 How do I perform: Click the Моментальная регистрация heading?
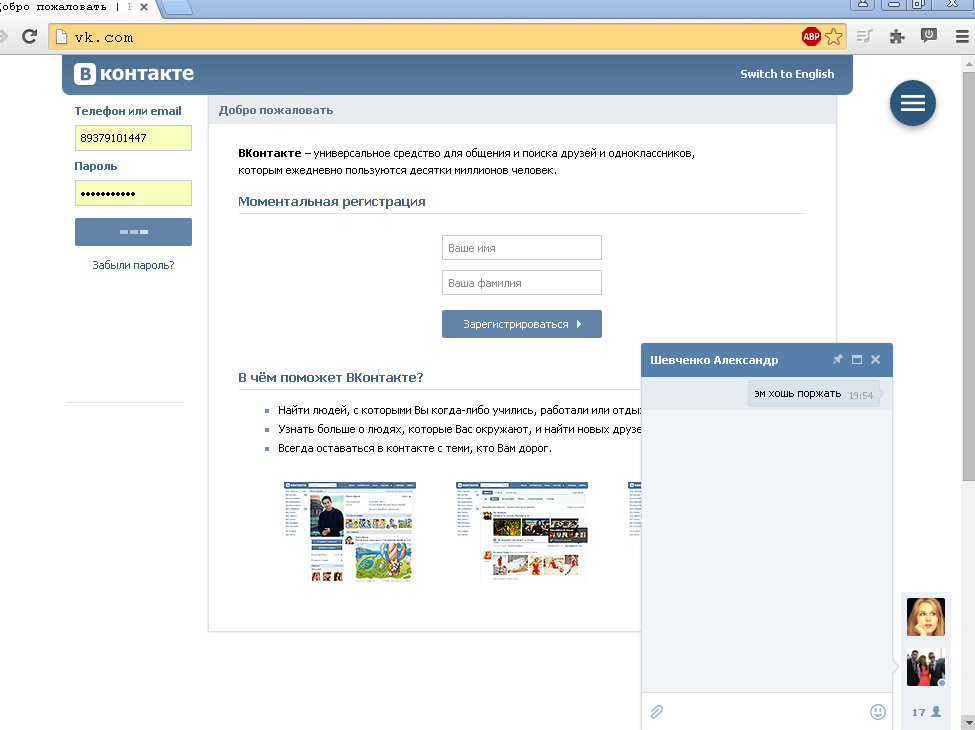point(331,201)
